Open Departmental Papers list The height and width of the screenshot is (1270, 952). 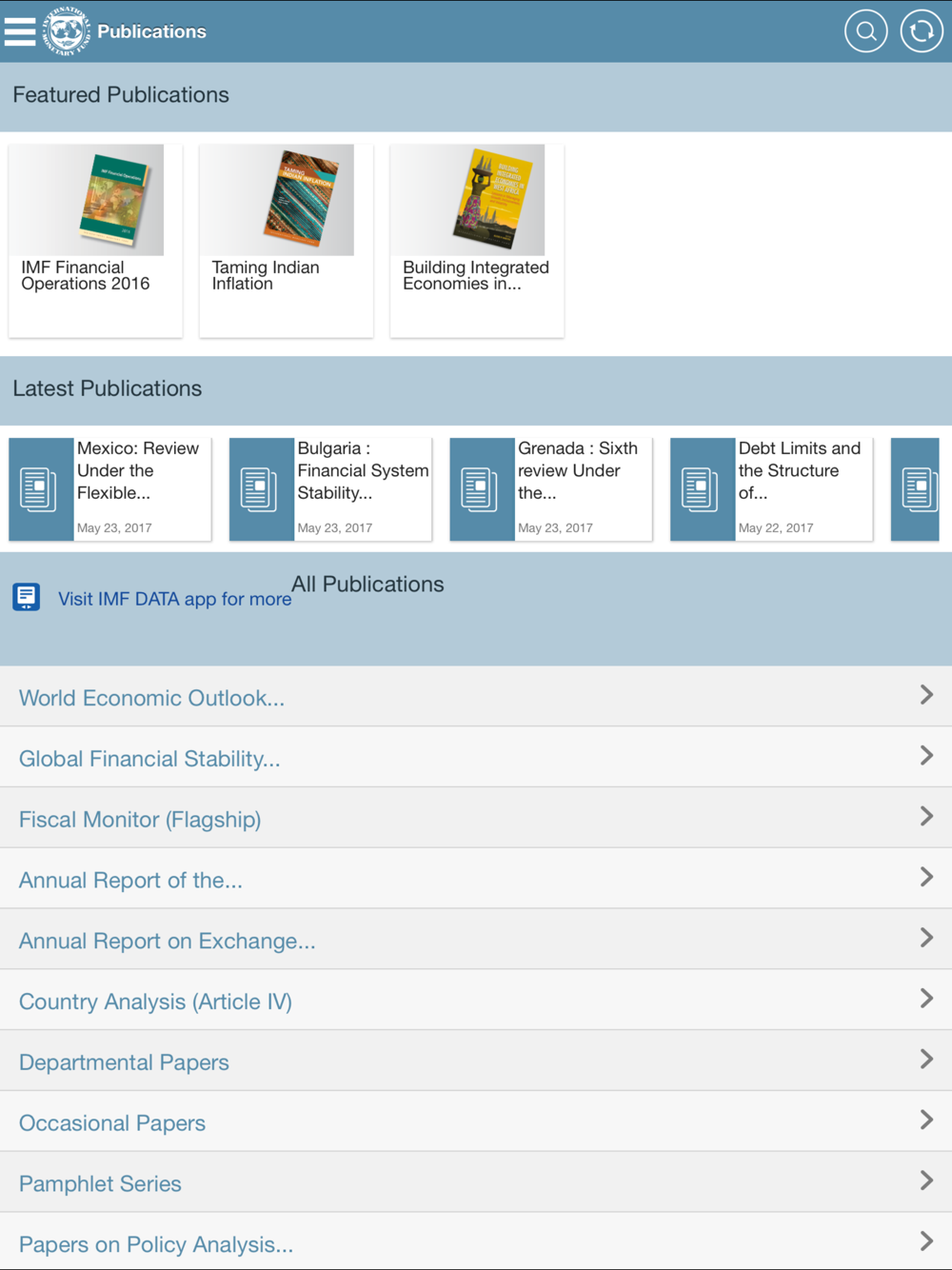(x=476, y=1062)
